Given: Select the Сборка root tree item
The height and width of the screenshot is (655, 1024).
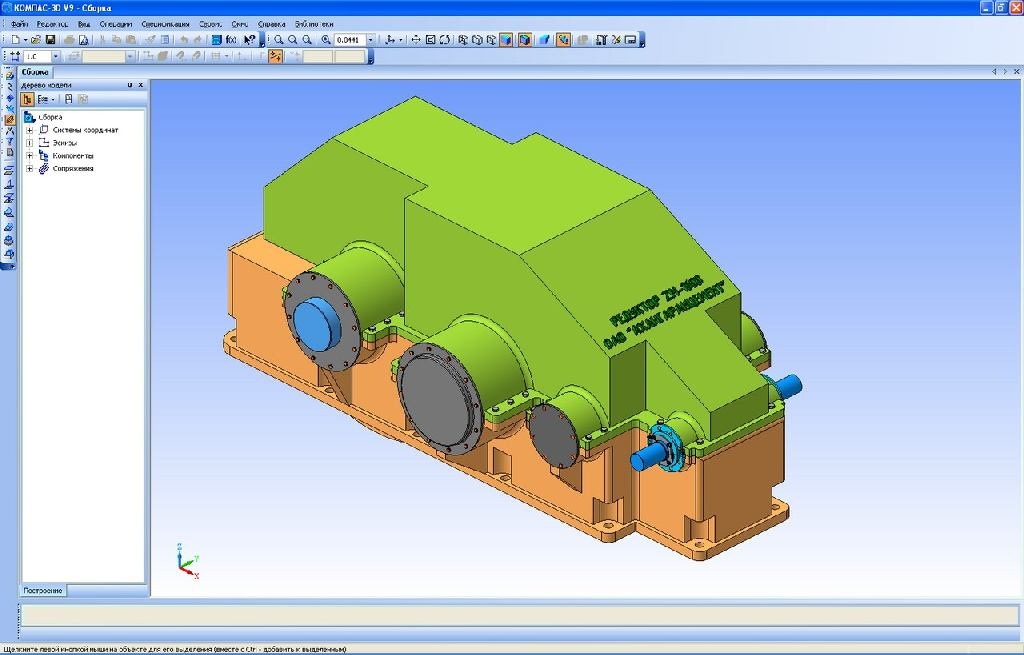Looking at the screenshot, I should tap(50, 117).
